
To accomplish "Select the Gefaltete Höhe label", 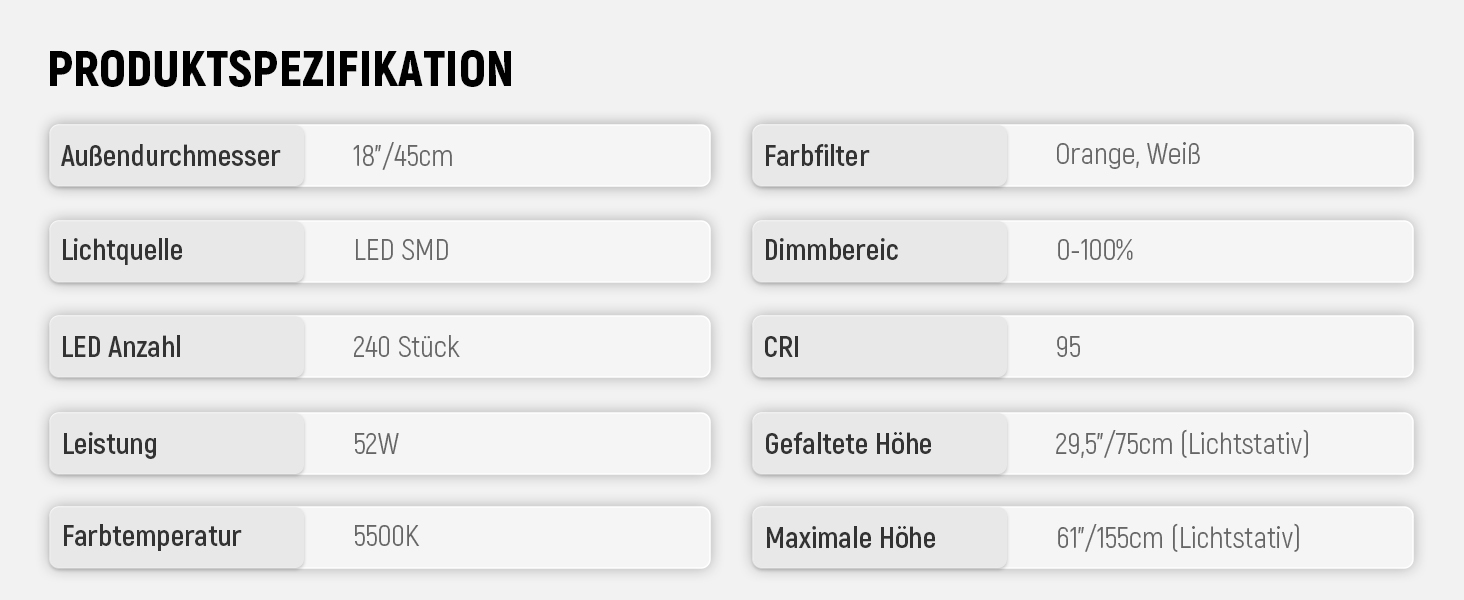I will tap(848, 443).
